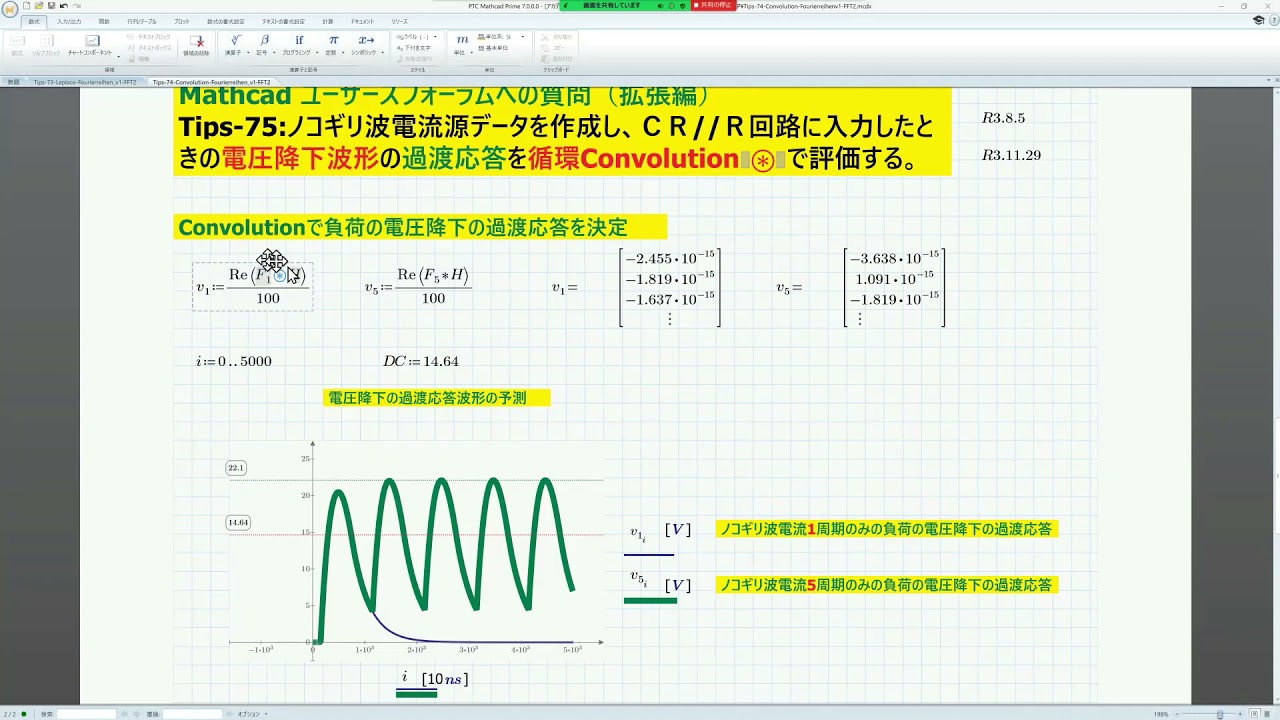Image resolution: width=1280 pixels, height=720 pixels.
Task: Click the circular convolution operator in v1 equation
Action: 281,274
